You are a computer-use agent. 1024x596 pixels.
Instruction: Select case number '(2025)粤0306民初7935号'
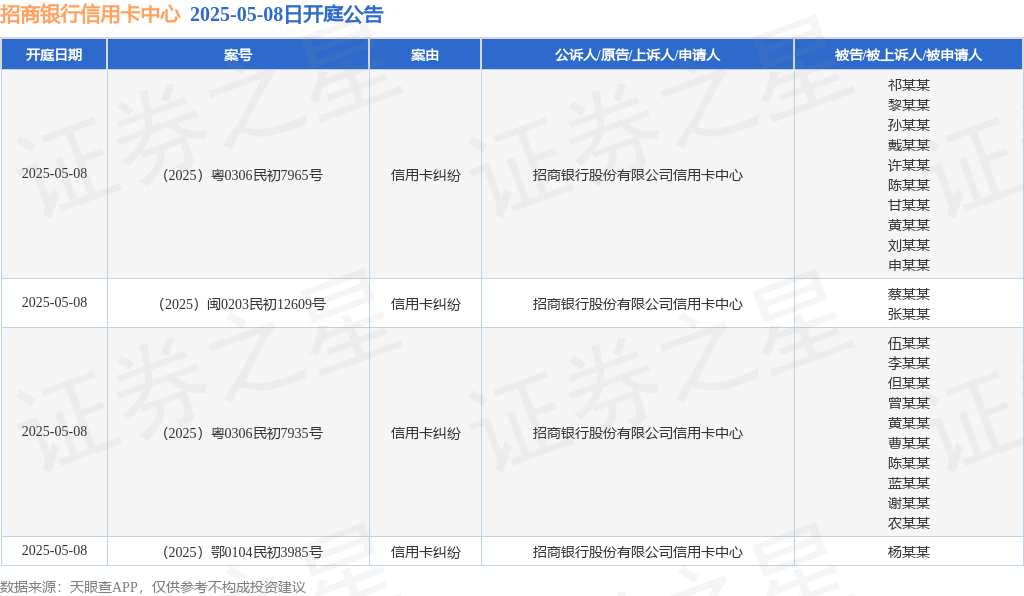pos(242,433)
